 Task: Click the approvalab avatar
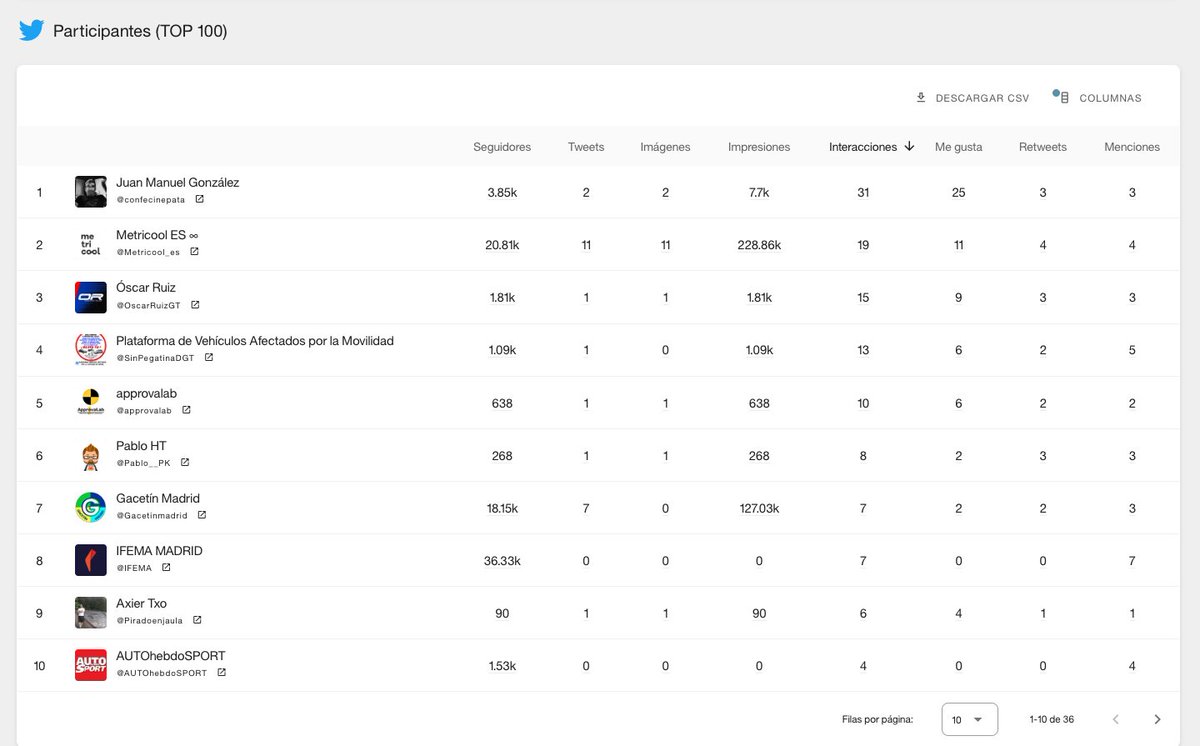click(x=91, y=402)
